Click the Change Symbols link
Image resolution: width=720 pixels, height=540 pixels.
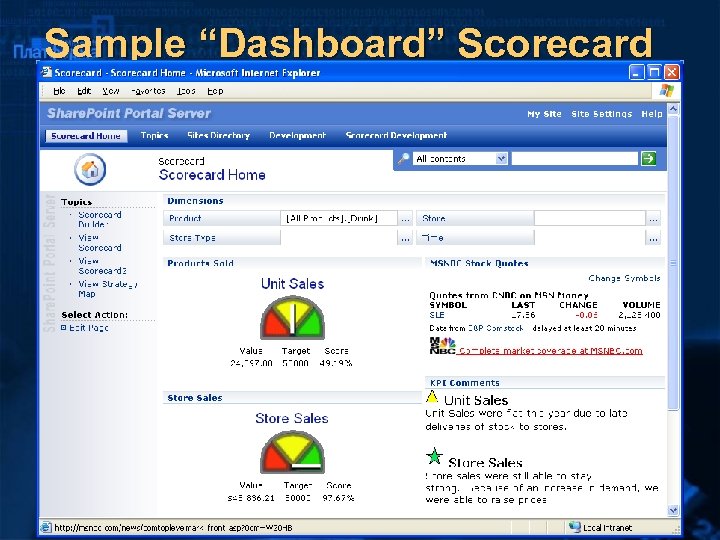click(x=624, y=278)
